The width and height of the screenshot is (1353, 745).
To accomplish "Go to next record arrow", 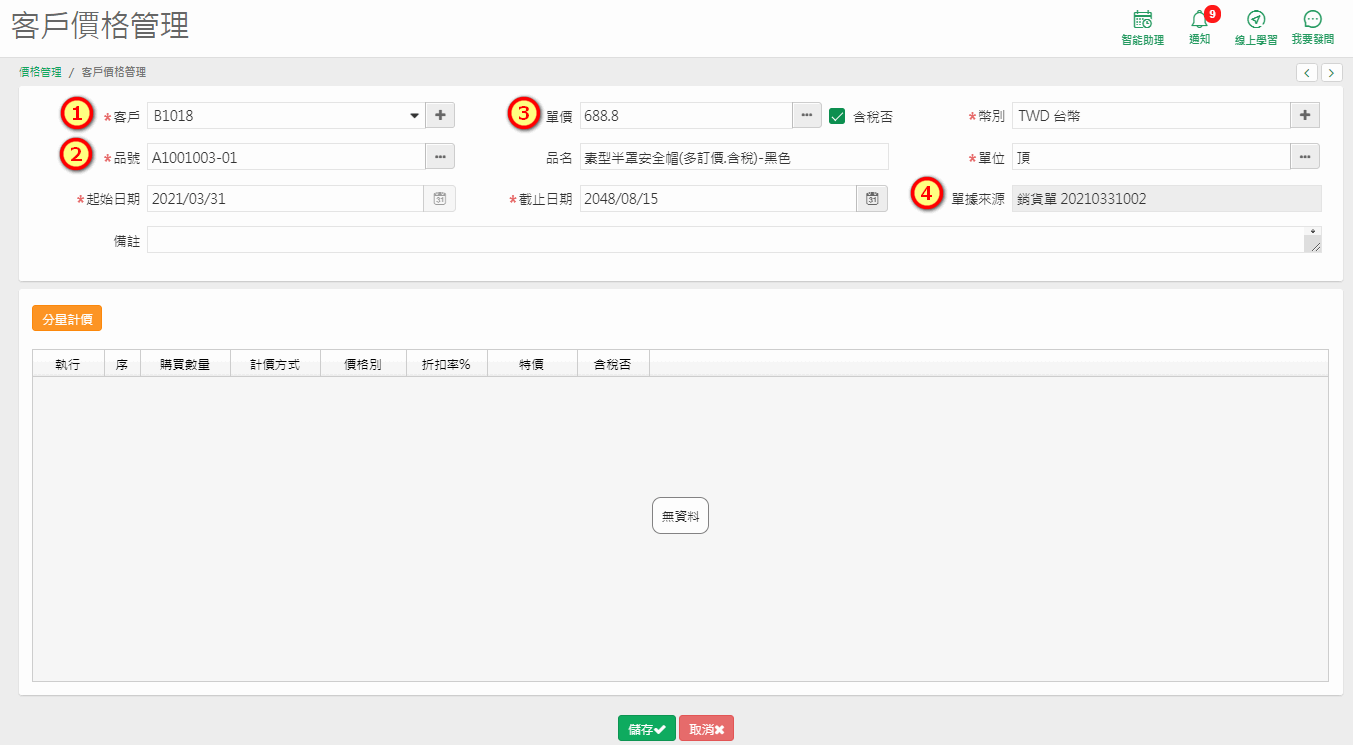I will [1332, 72].
